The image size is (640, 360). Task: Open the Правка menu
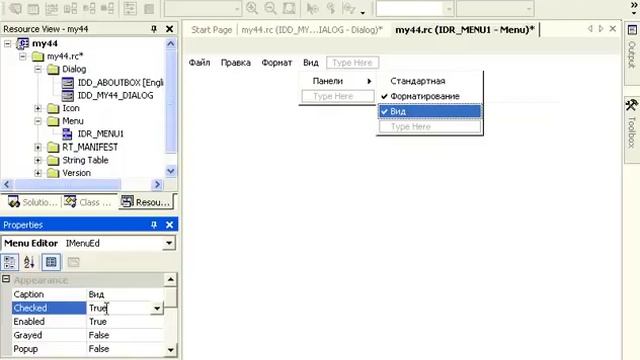(236, 63)
